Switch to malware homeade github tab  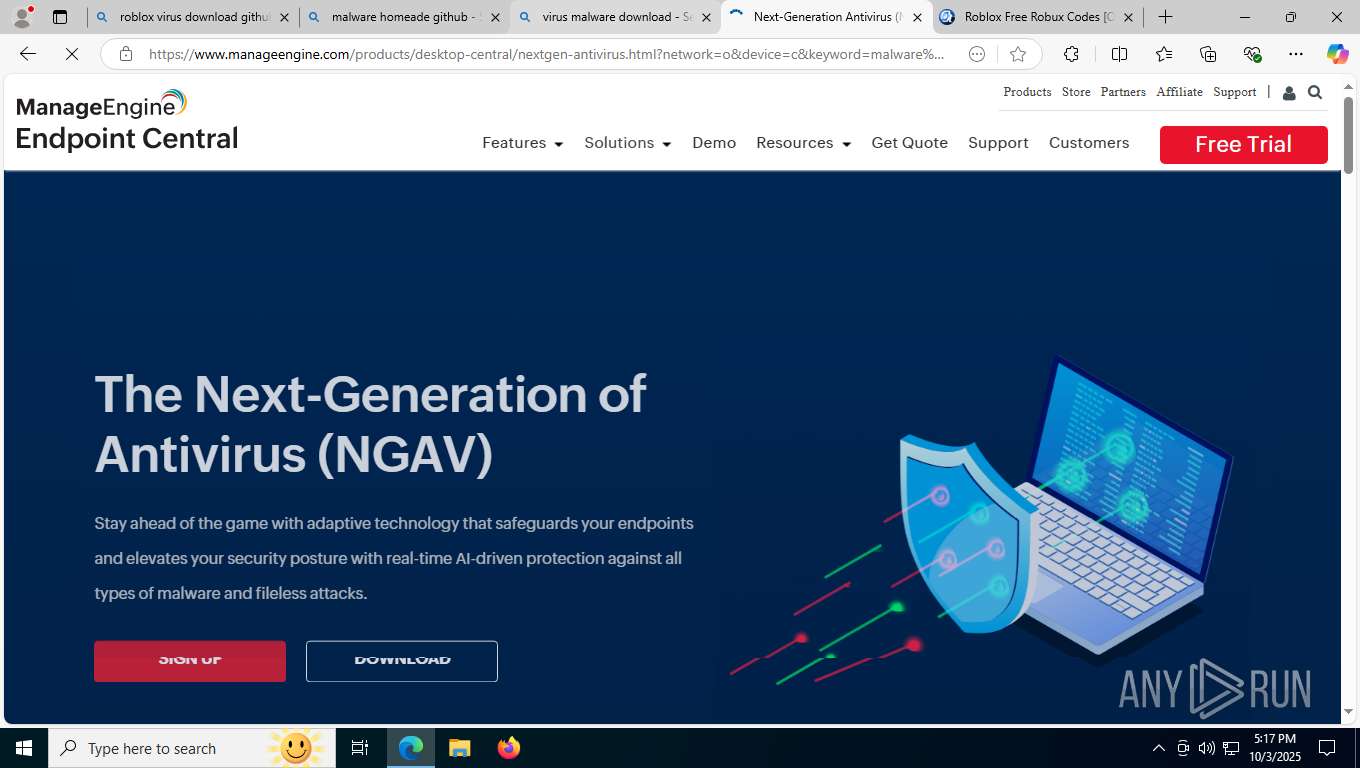tap(404, 17)
